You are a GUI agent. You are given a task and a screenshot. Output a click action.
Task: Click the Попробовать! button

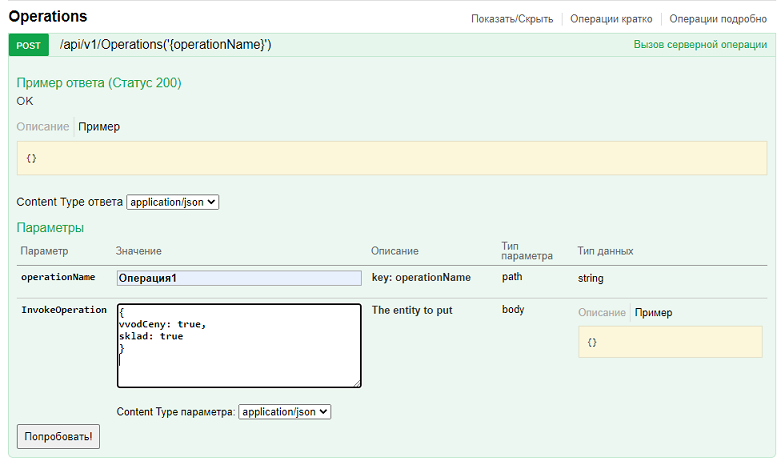[x=58, y=437]
